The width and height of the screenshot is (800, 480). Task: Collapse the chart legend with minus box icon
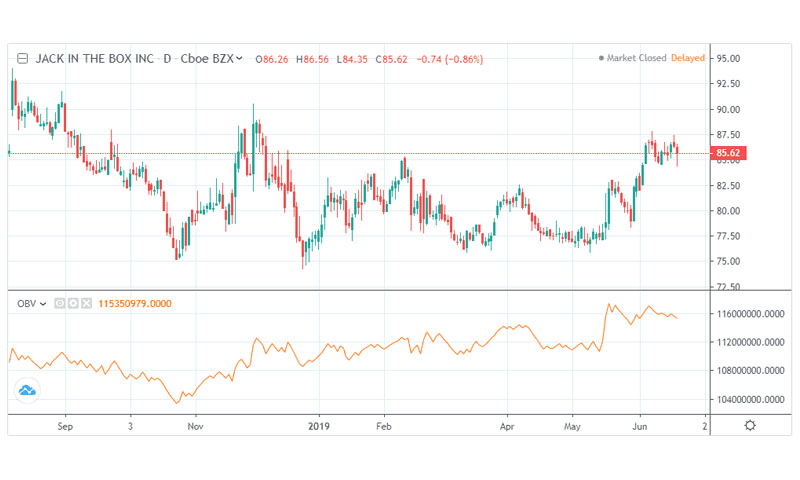22,59
